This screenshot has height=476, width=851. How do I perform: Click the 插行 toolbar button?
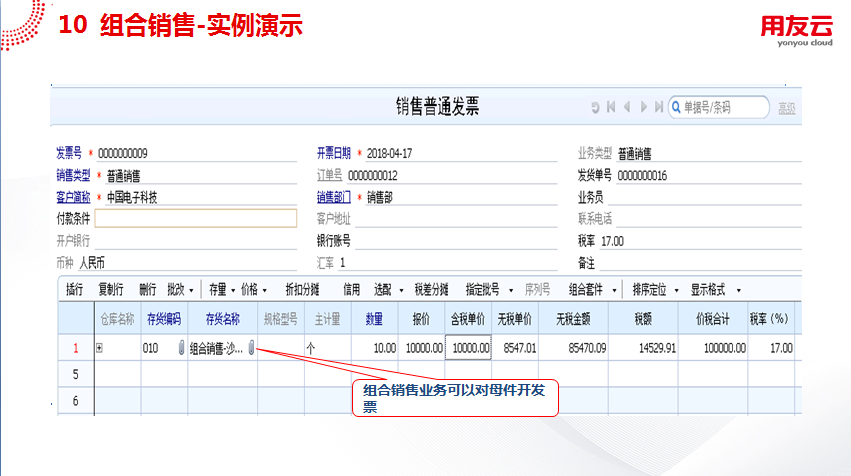(x=74, y=290)
